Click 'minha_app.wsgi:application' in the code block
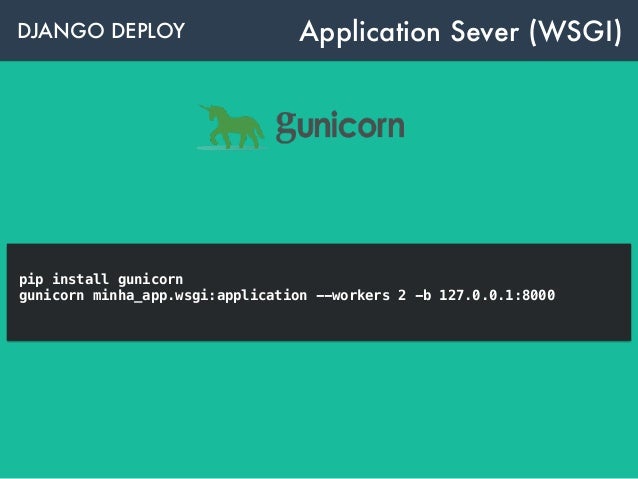Image resolution: width=638 pixels, height=479 pixels. click(x=200, y=296)
